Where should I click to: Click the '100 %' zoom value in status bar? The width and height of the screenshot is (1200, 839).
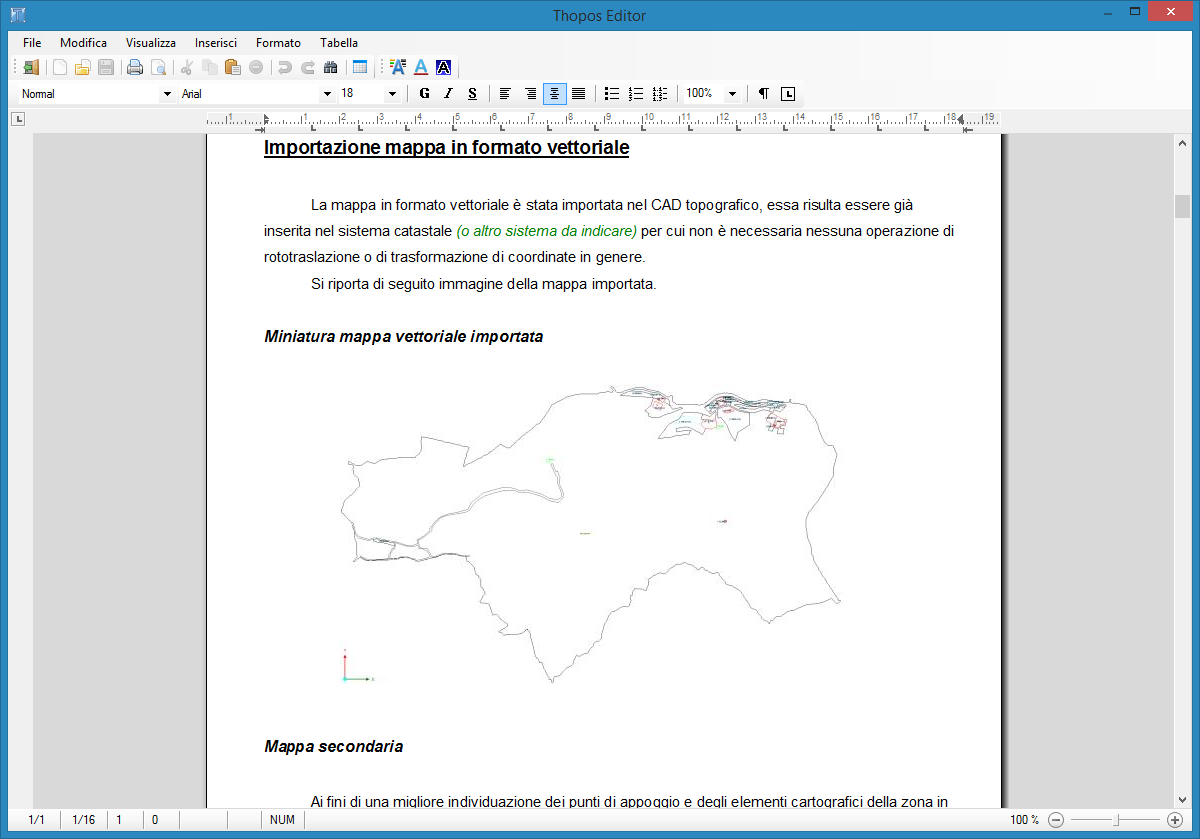(1024, 820)
